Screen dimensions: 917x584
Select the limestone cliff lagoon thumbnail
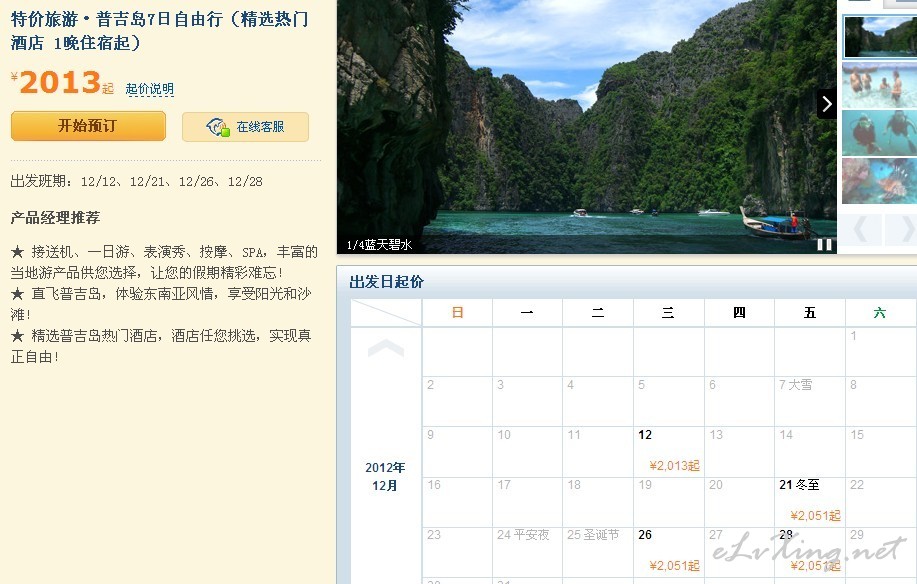tap(880, 37)
